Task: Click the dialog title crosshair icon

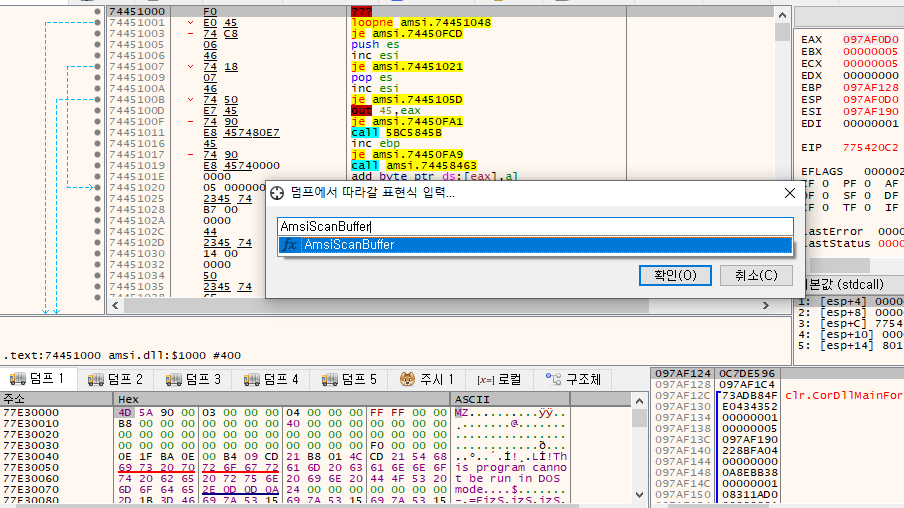Action: pos(277,193)
